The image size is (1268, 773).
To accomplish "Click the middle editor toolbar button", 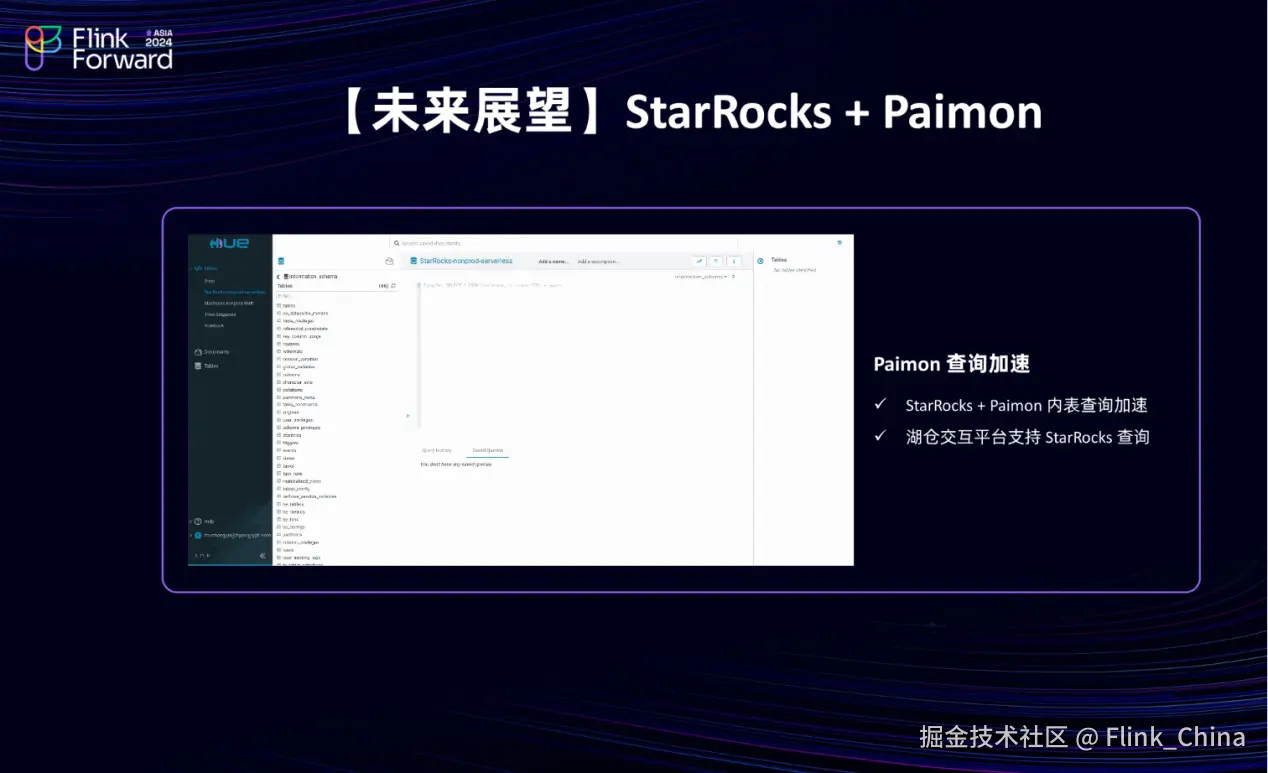I will coord(716,261).
